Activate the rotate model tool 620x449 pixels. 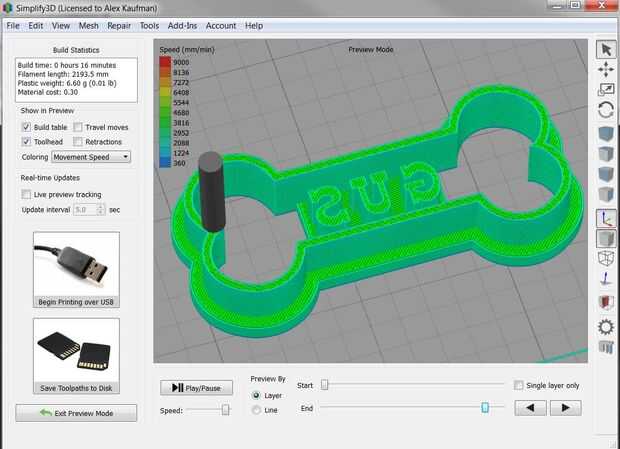click(606, 109)
